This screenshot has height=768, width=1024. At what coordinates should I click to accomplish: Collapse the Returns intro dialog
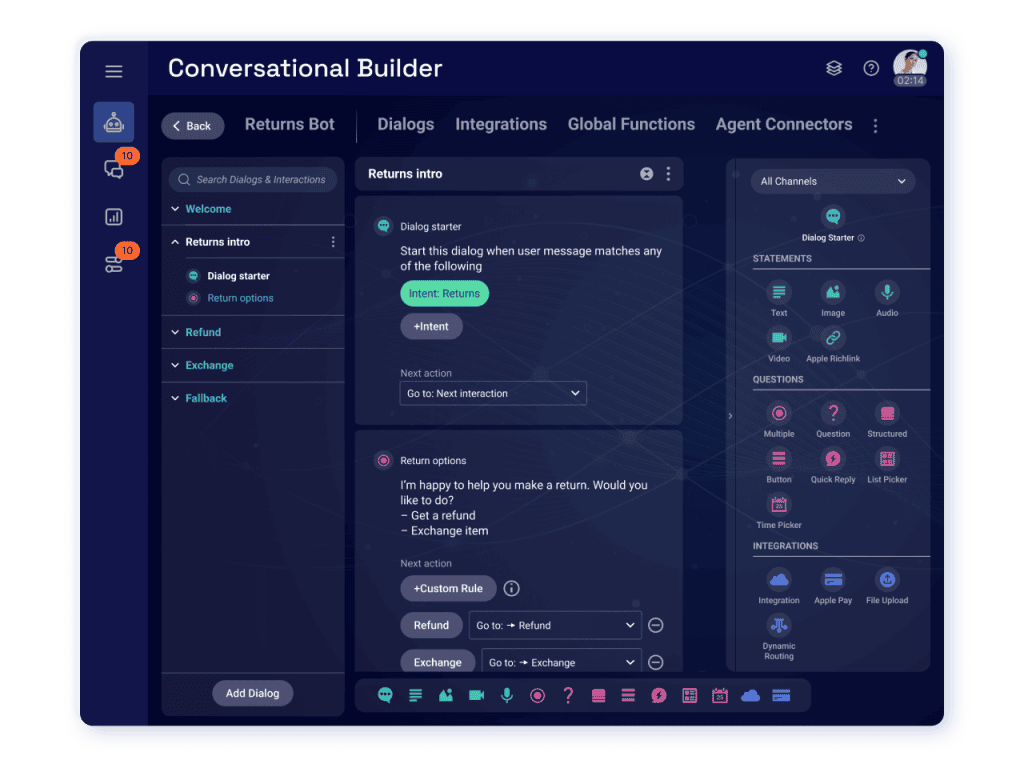tap(175, 242)
